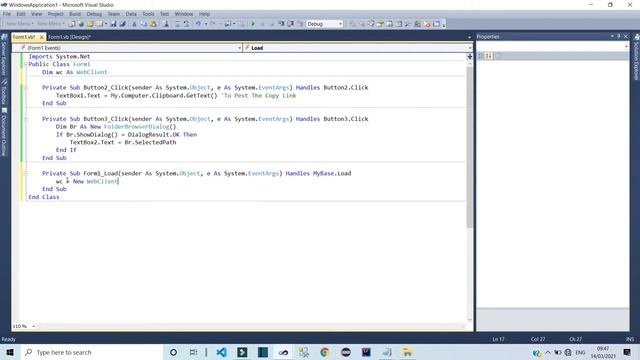
Task: Click the 'End Class' line
Action: coord(44,197)
